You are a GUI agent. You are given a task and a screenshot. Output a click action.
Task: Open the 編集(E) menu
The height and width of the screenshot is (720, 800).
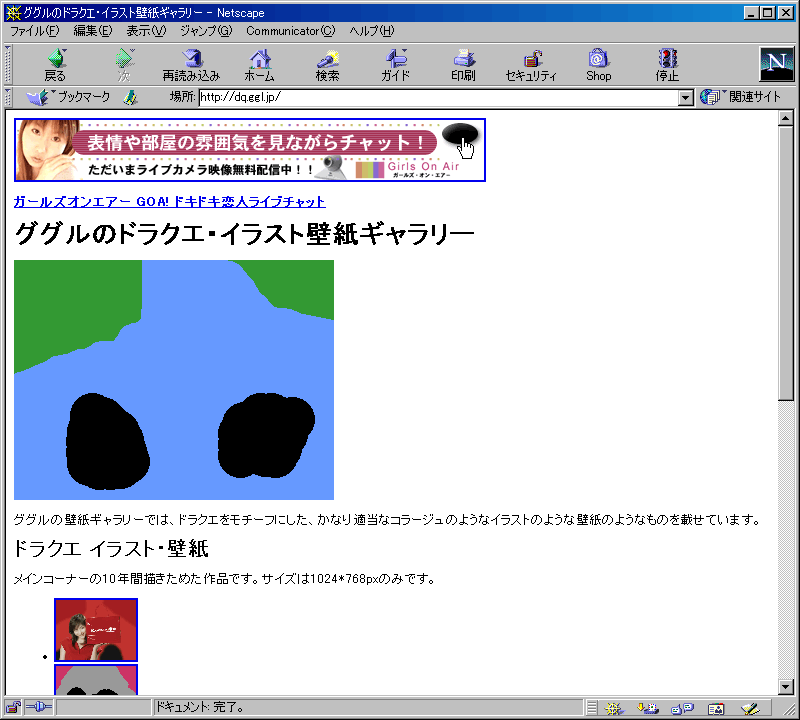pyautogui.click(x=93, y=31)
